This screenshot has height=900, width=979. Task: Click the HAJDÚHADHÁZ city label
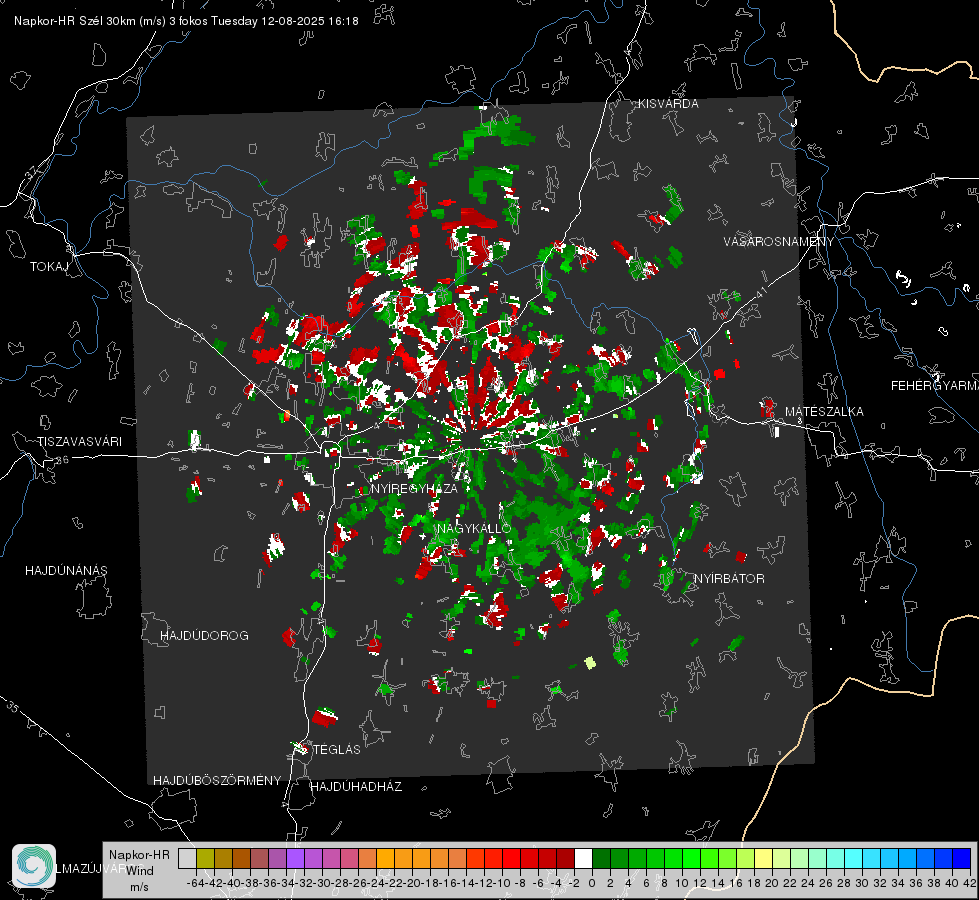356,787
